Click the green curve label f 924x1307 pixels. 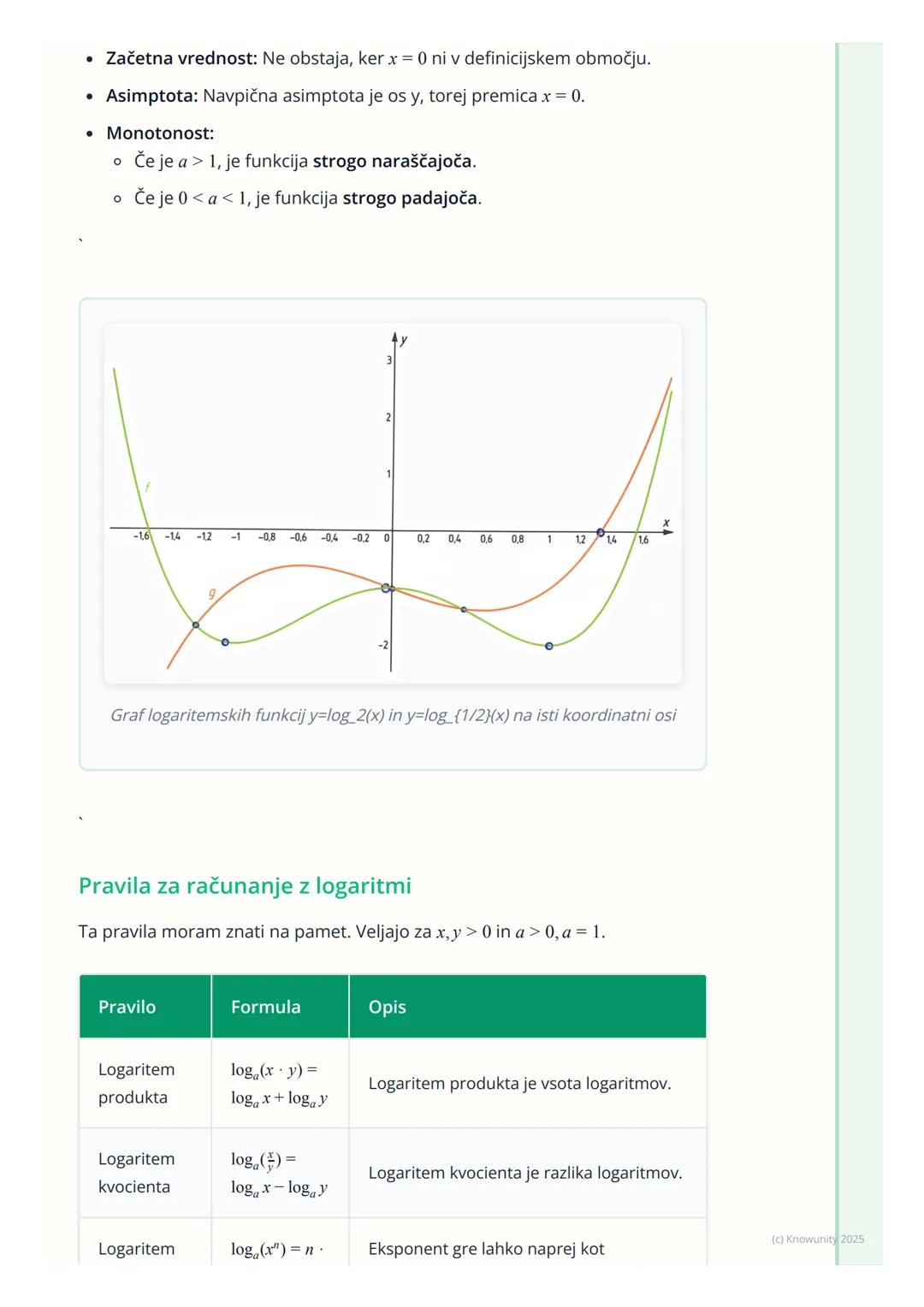pyautogui.click(x=147, y=488)
